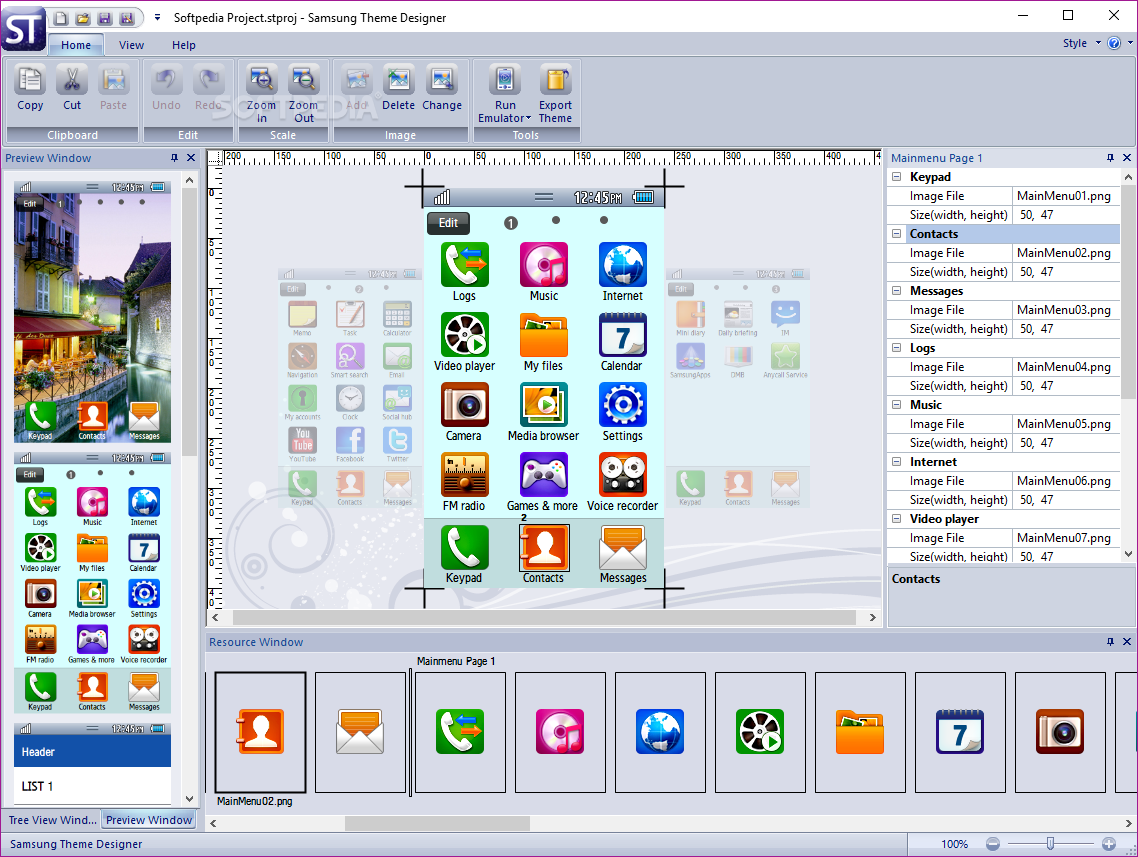Collapse the Contacts property group
Image resolution: width=1138 pixels, height=857 pixels.
pyautogui.click(x=896, y=234)
